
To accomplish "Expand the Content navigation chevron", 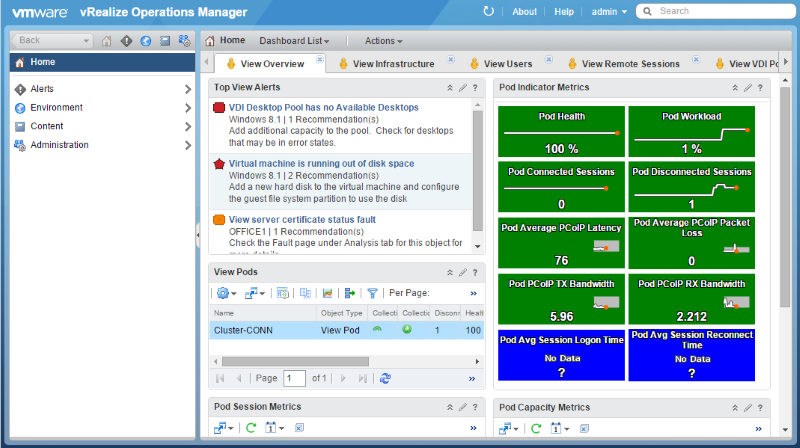I will [x=188, y=126].
